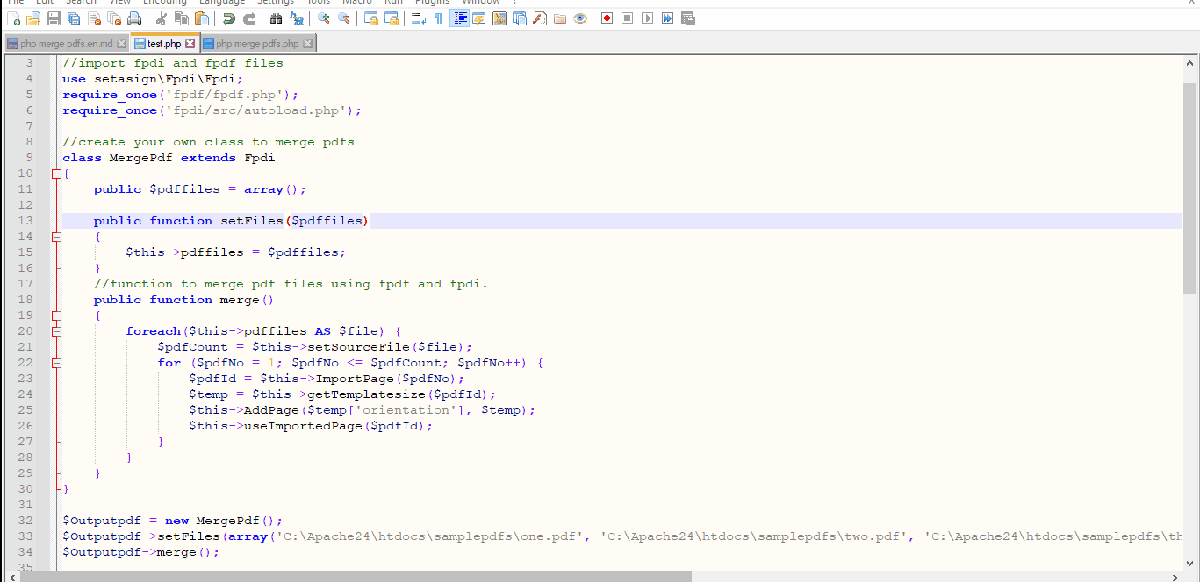Open the Macro menu
This screenshot has width=1200, height=582.
coord(357,3)
